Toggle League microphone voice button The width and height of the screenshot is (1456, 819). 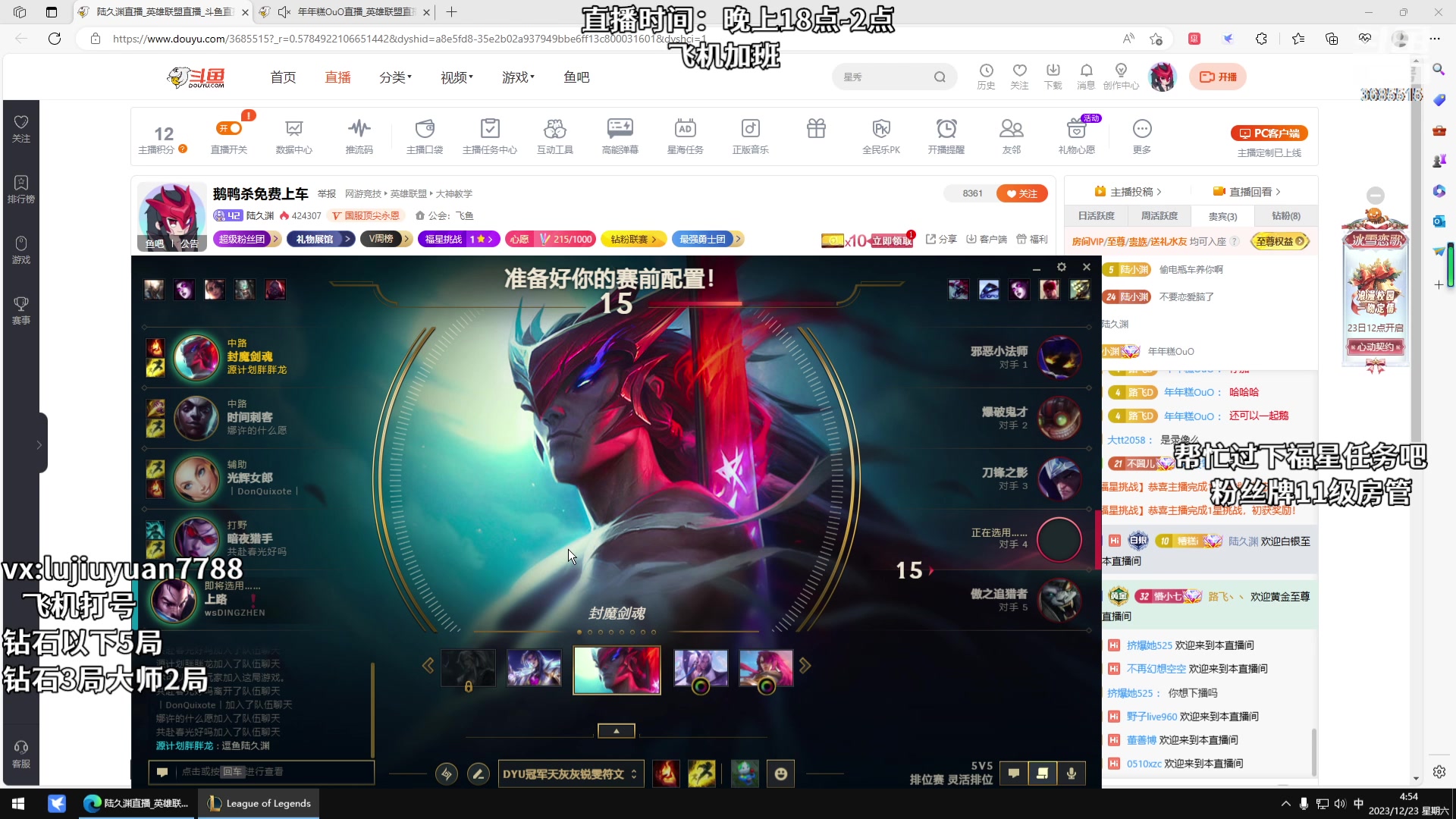[x=1071, y=773]
